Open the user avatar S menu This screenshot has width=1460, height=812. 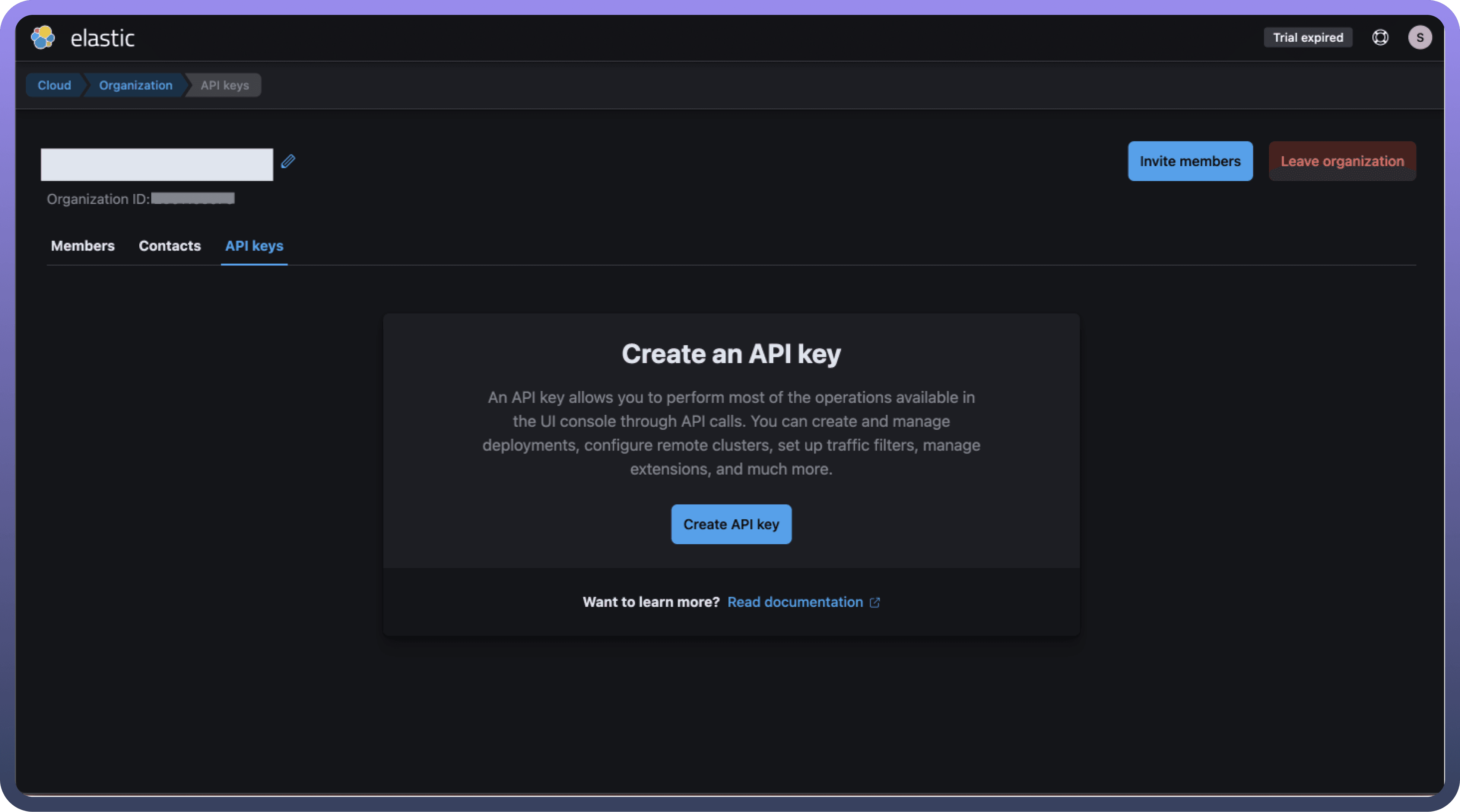point(1420,37)
